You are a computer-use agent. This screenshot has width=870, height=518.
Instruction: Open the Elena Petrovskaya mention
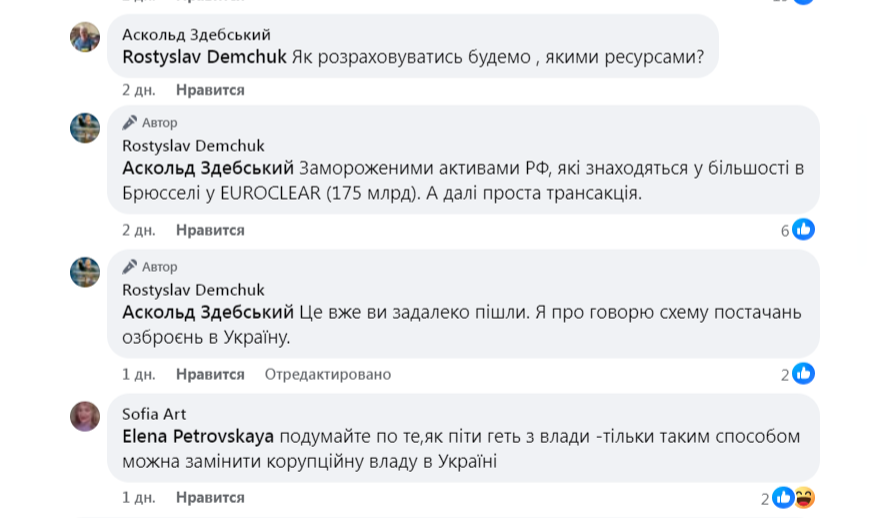(198, 437)
